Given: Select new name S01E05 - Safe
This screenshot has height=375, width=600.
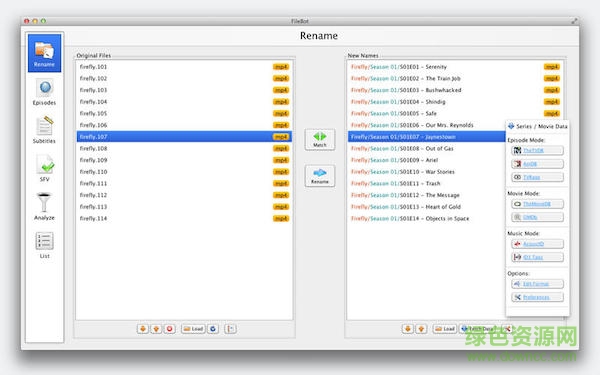Looking at the screenshot, I should [x=455, y=114].
